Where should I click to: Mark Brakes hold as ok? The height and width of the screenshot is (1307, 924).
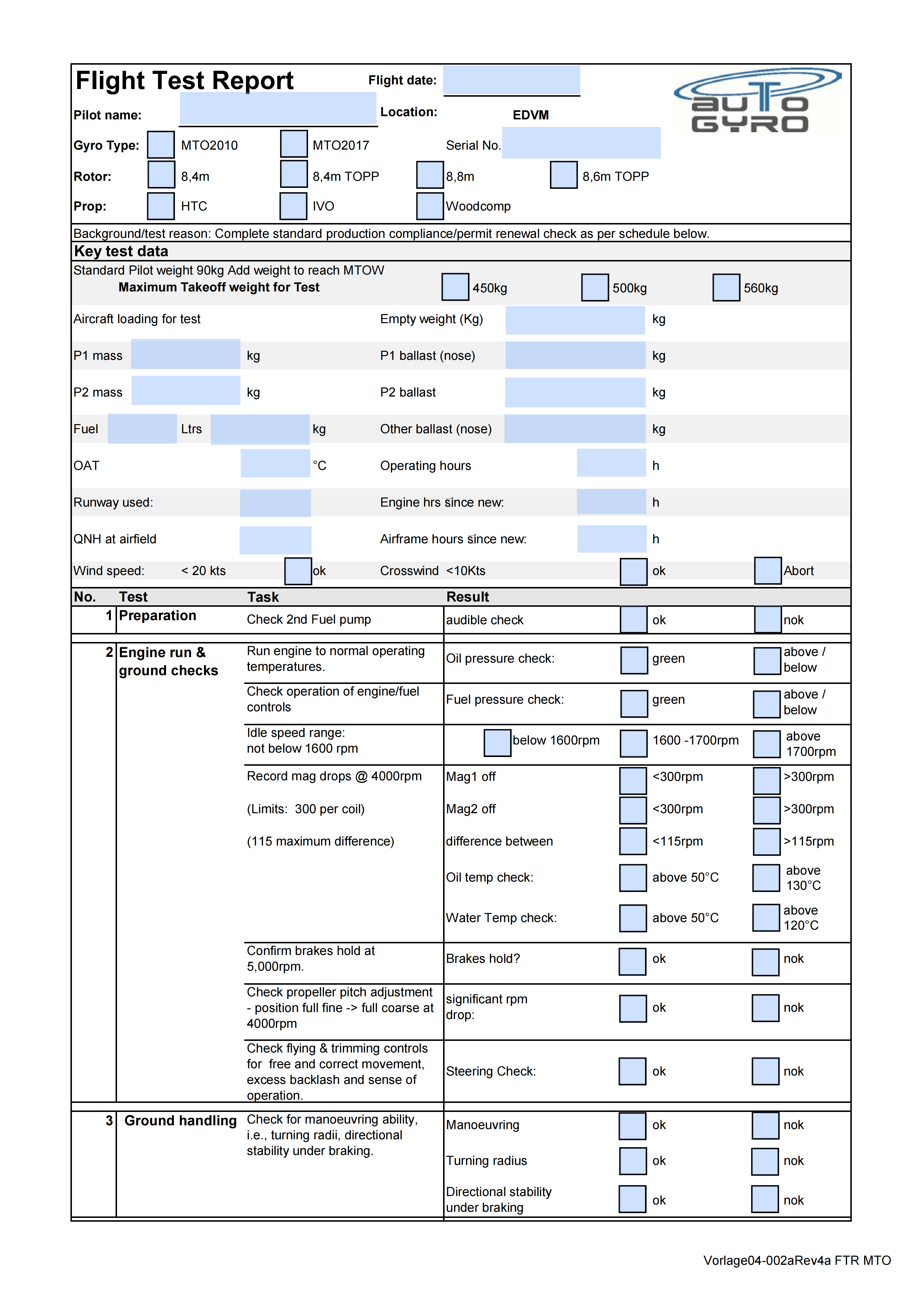[633, 961]
